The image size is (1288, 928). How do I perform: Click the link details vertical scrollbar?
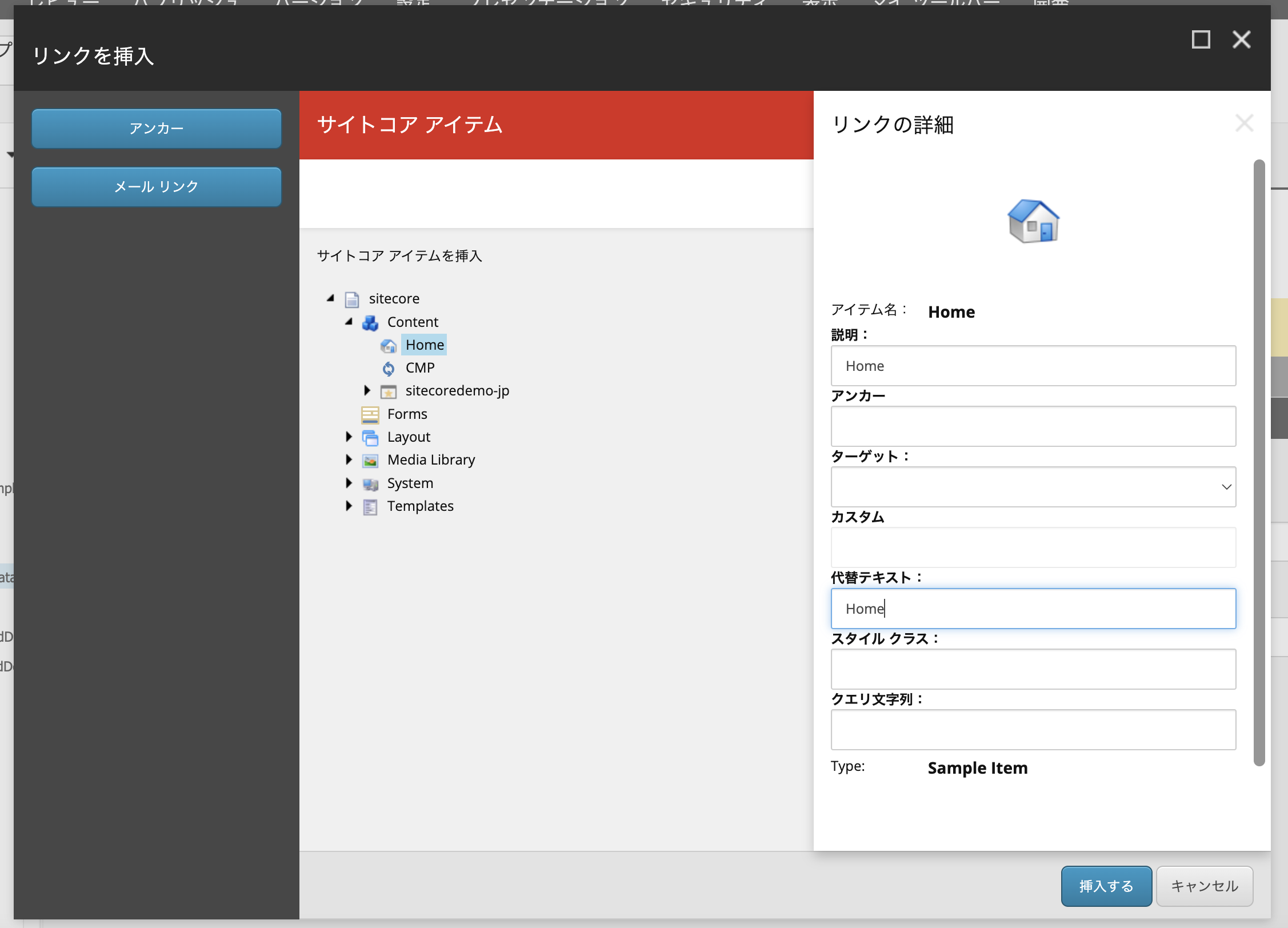click(1259, 463)
